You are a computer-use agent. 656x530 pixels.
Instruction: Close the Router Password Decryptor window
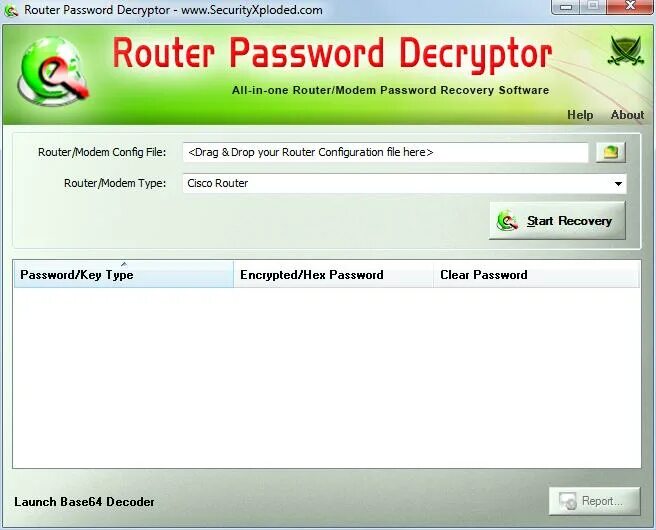click(630, 6)
